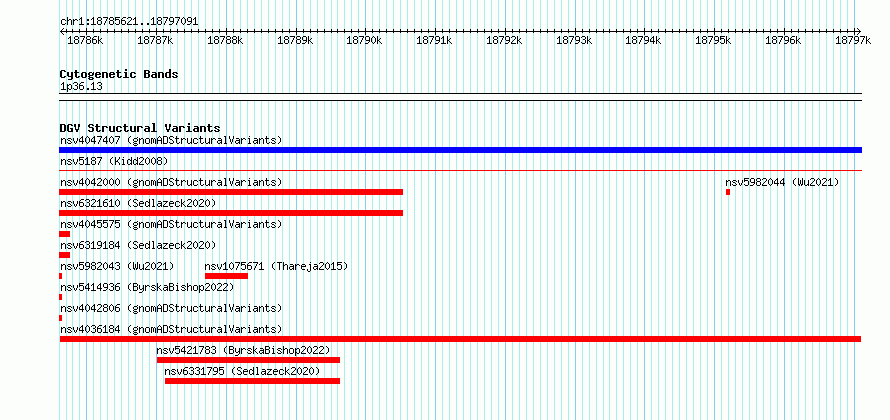Open the nsv5187 (Kidd2008) label
The height and width of the screenshot is (420, 890).
114,161
